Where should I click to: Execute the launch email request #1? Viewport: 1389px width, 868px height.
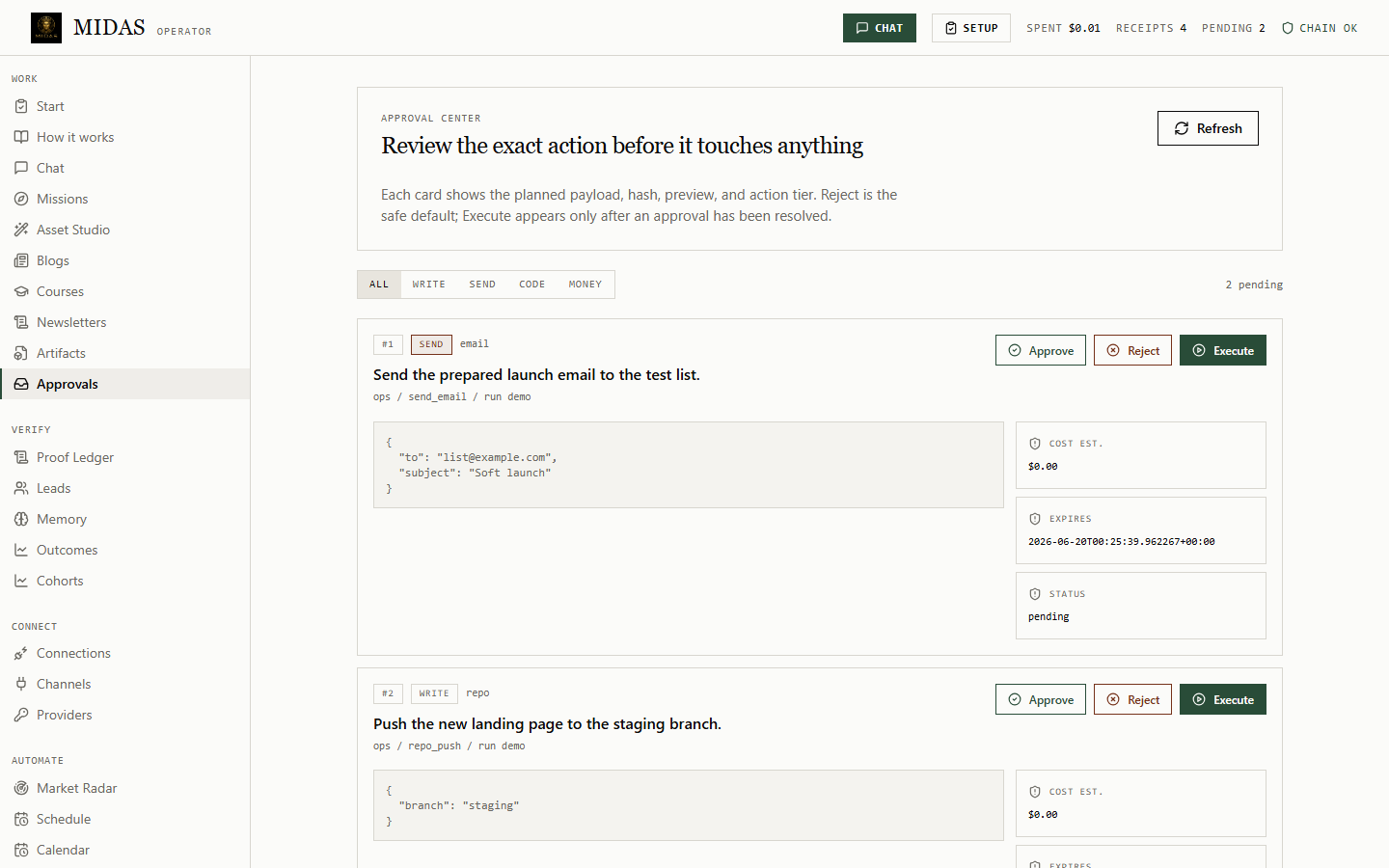coord(1223,350)
